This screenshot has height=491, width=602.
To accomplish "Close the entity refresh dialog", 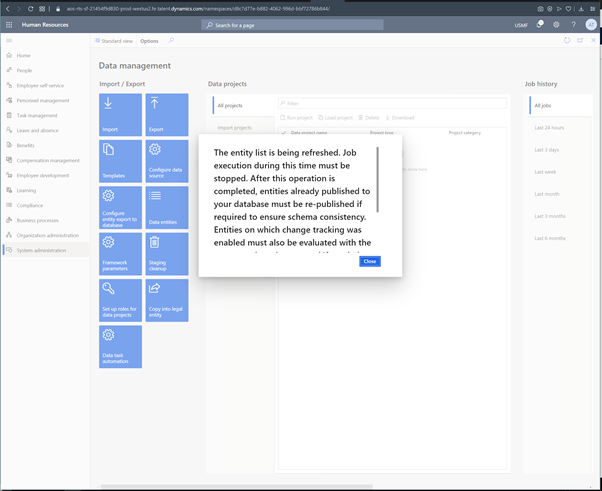I will point(369,261).
